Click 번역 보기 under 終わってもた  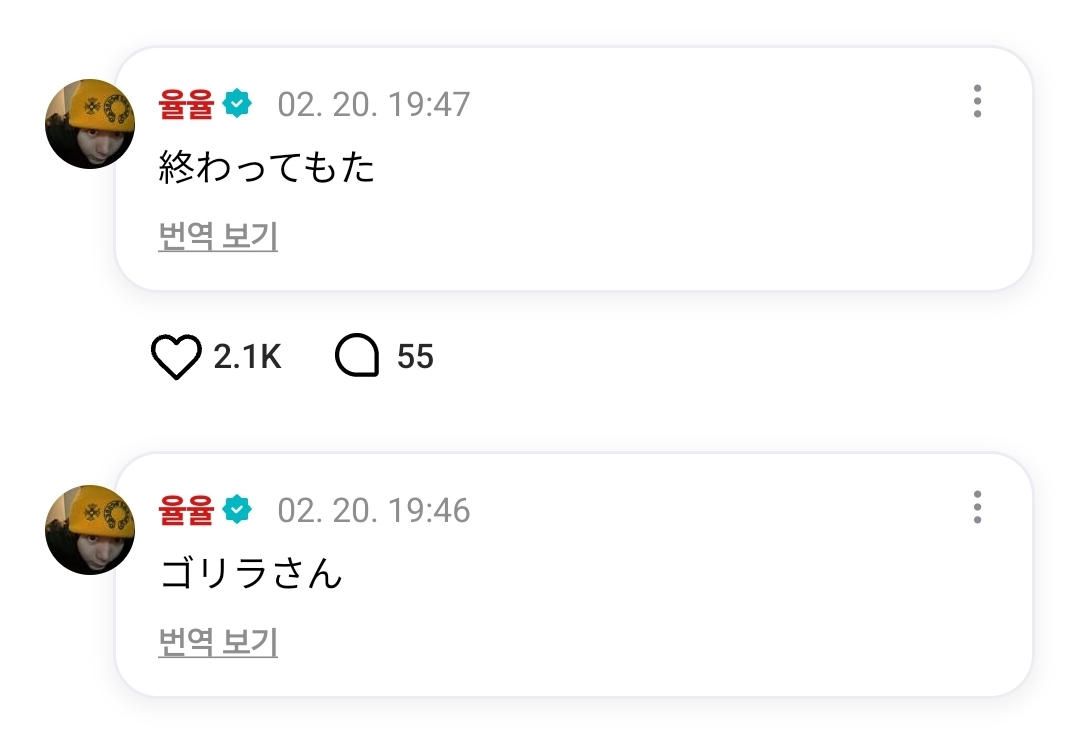click(218, 237)
